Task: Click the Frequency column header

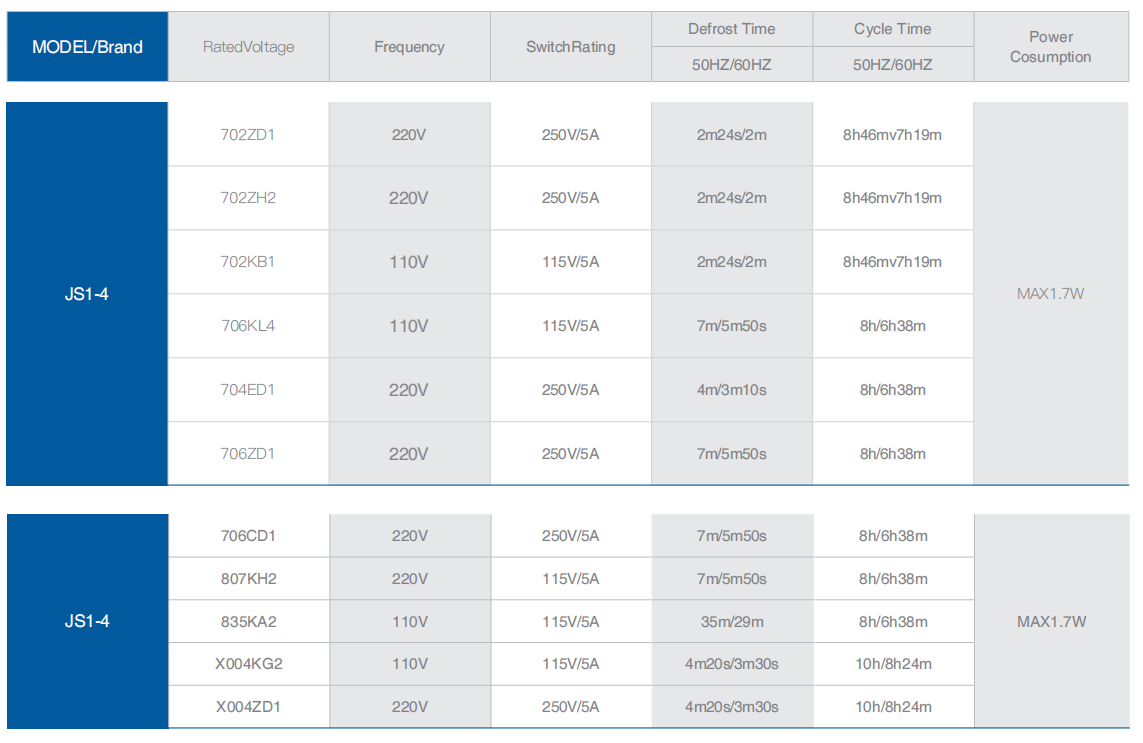Action: pyautogui.click(x=409, y=47)
